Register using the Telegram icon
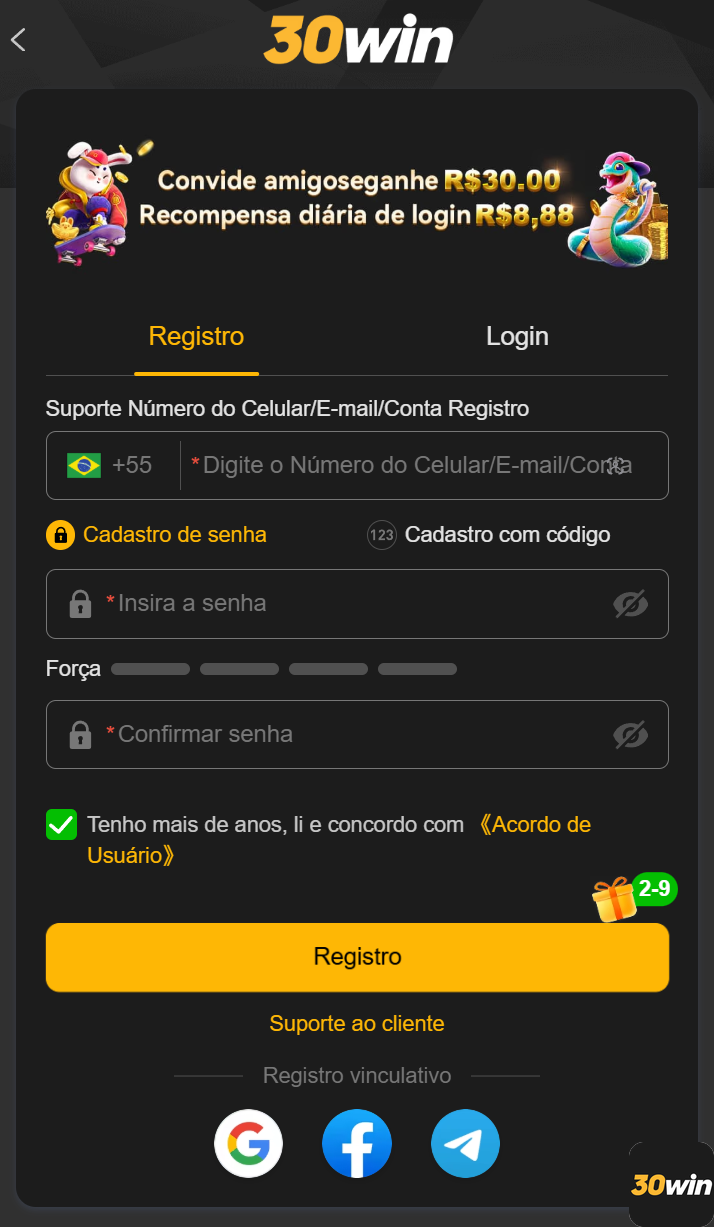Image resolution: width=714 pixels, height=1227 pixels. tap(465, 1143)
